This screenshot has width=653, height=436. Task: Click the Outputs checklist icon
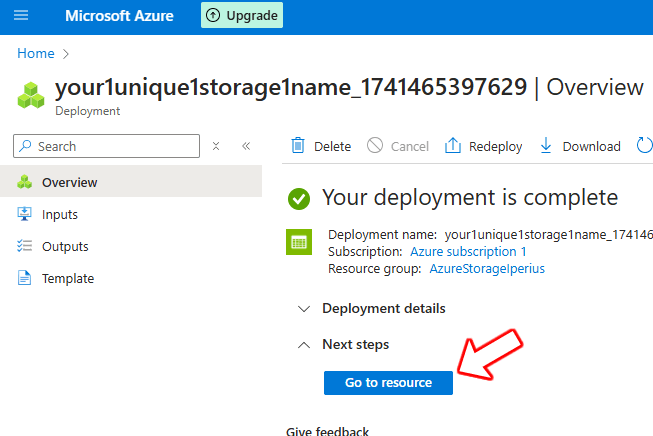tap(24, 246)
